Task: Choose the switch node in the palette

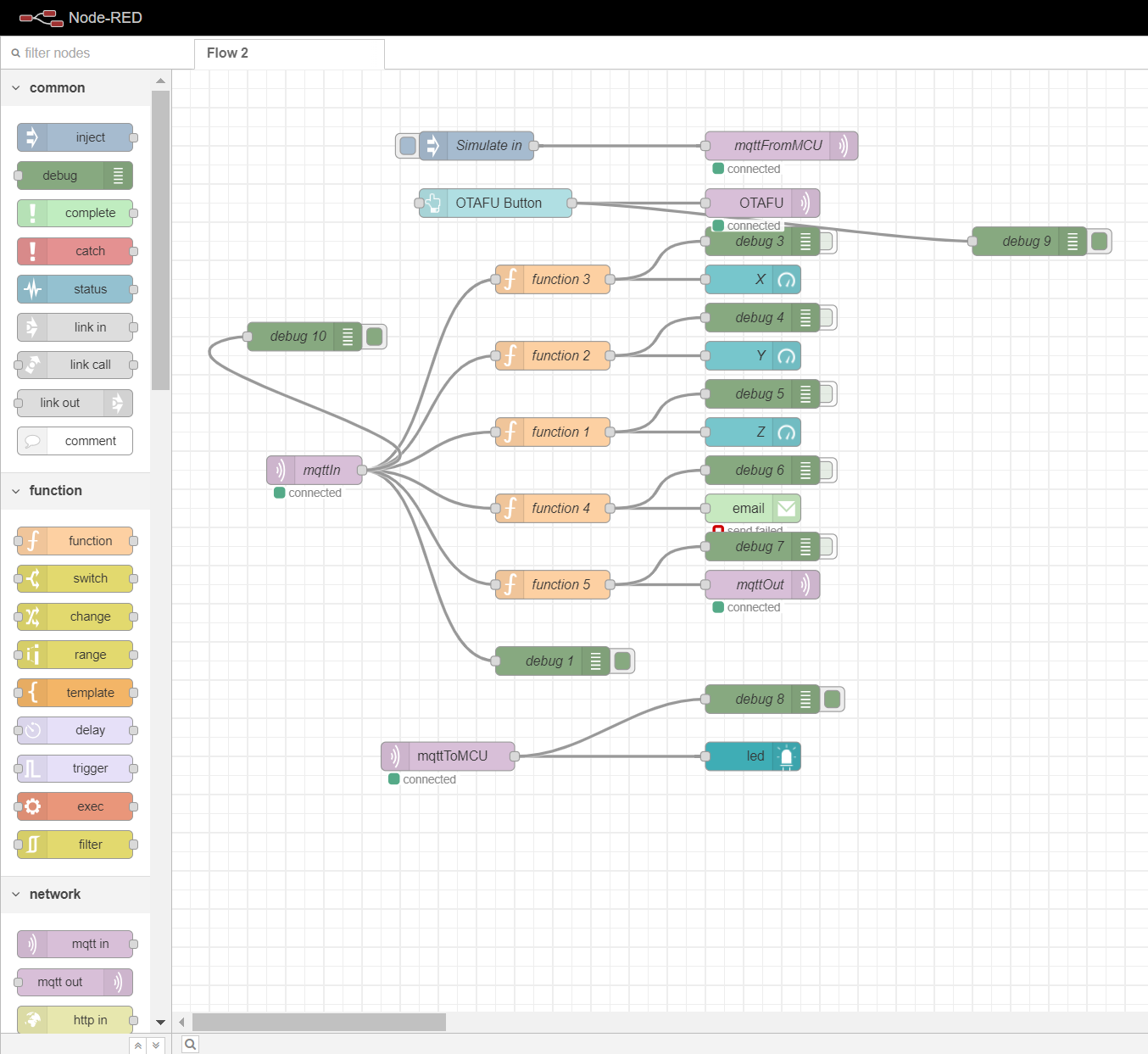Action: click(75, 578)
